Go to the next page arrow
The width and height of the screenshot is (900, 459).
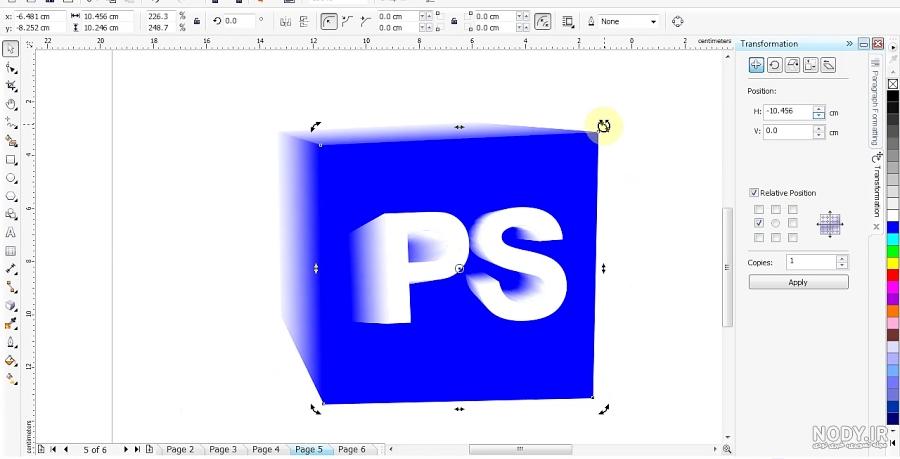126,449
